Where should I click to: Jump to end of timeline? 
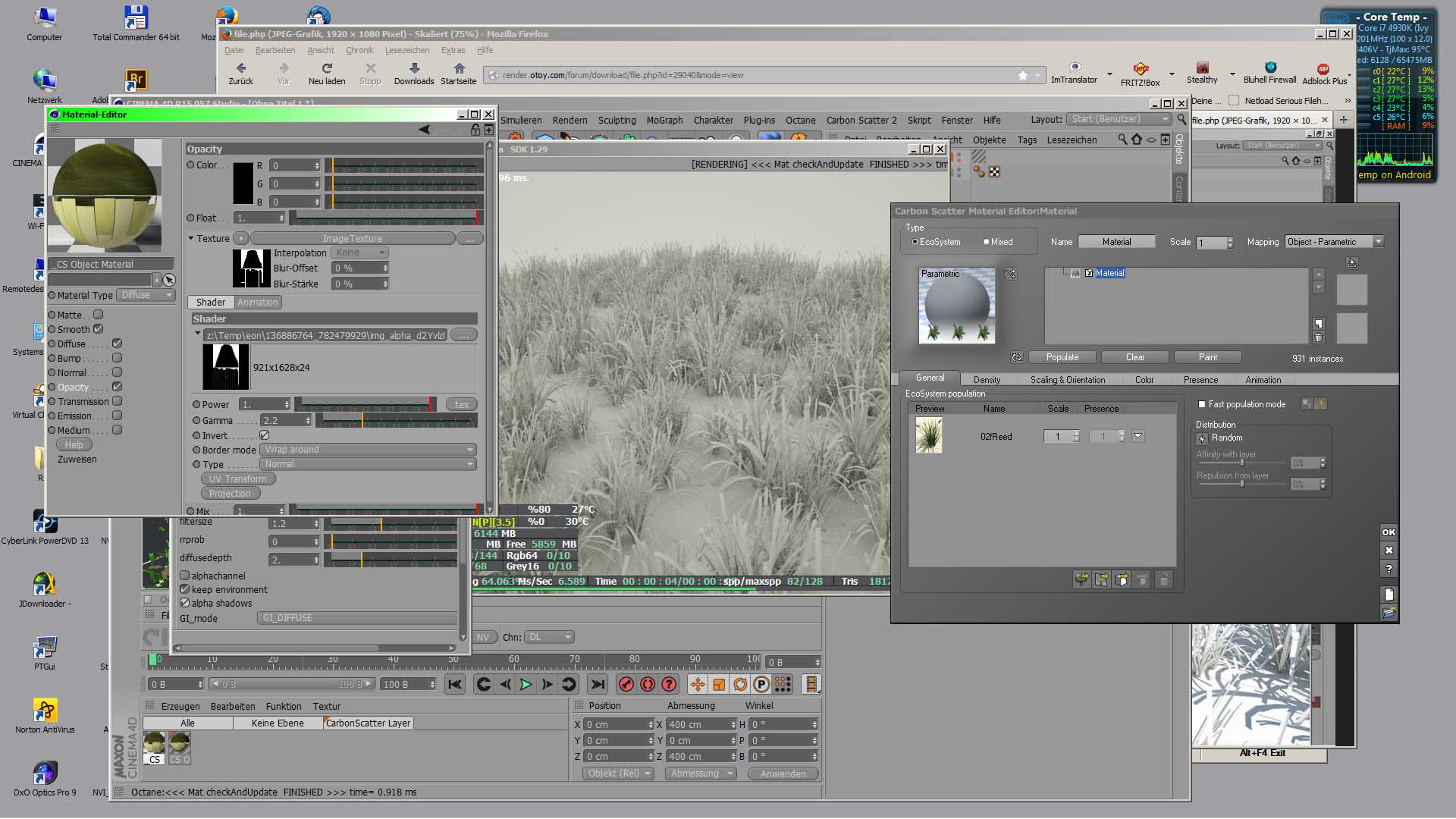point(598,684)
